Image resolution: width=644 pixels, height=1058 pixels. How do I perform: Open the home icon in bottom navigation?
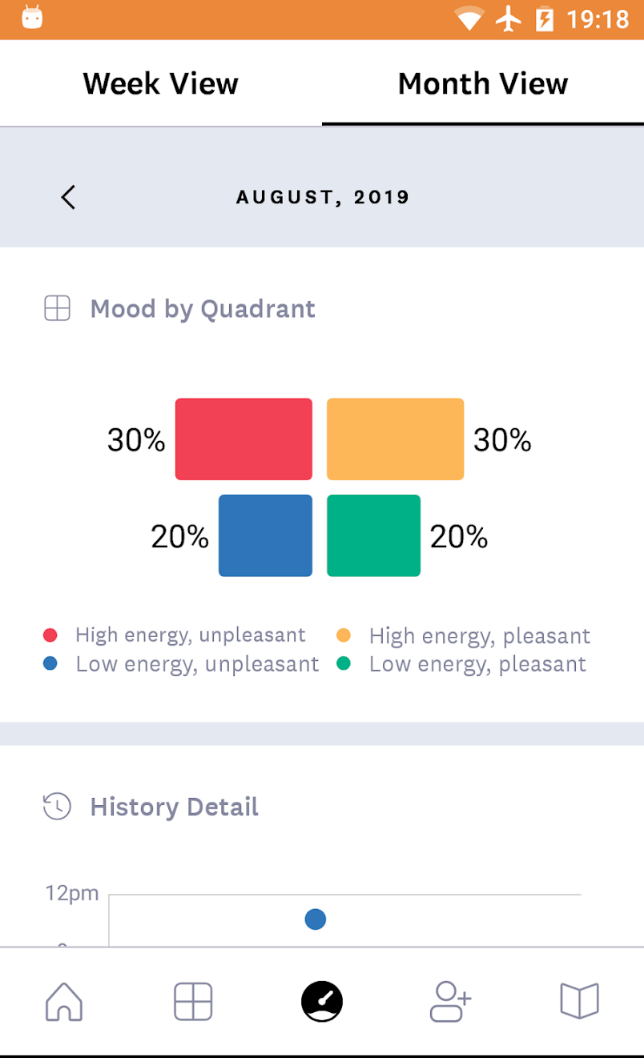pos(64,1000)
